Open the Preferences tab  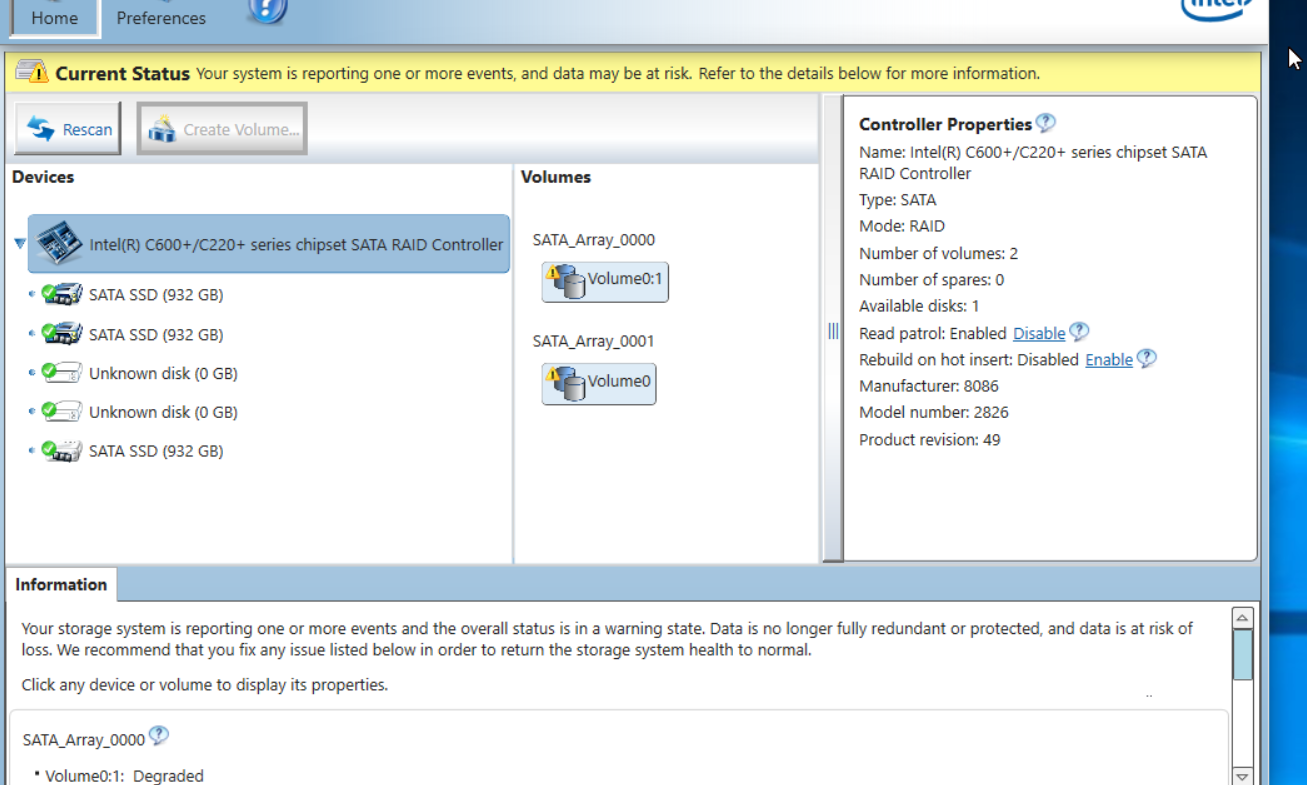(161, 18)
